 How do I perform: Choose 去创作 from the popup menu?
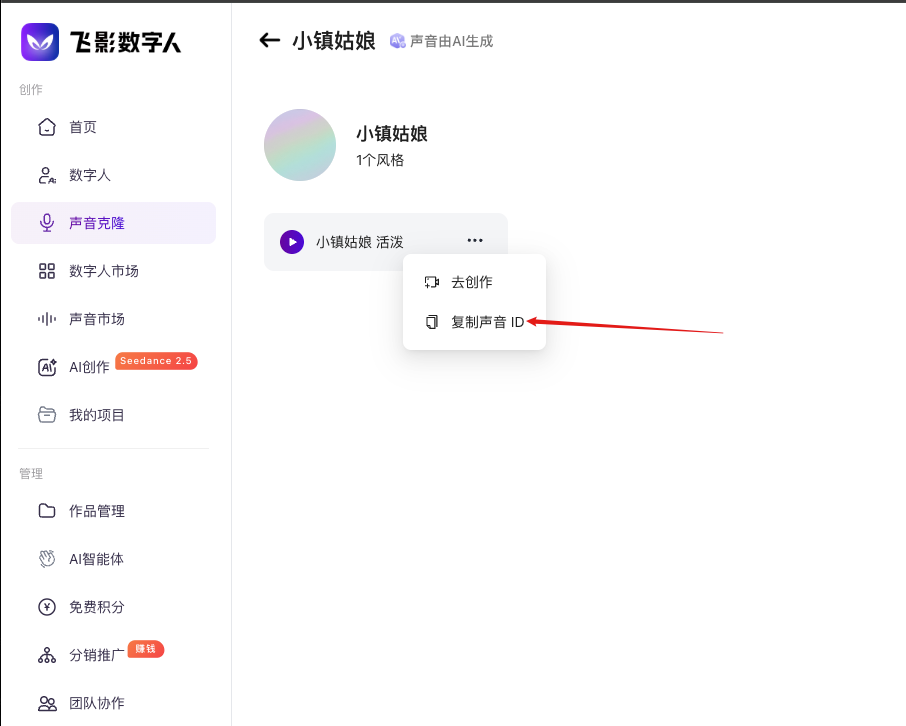pos(474,282)
